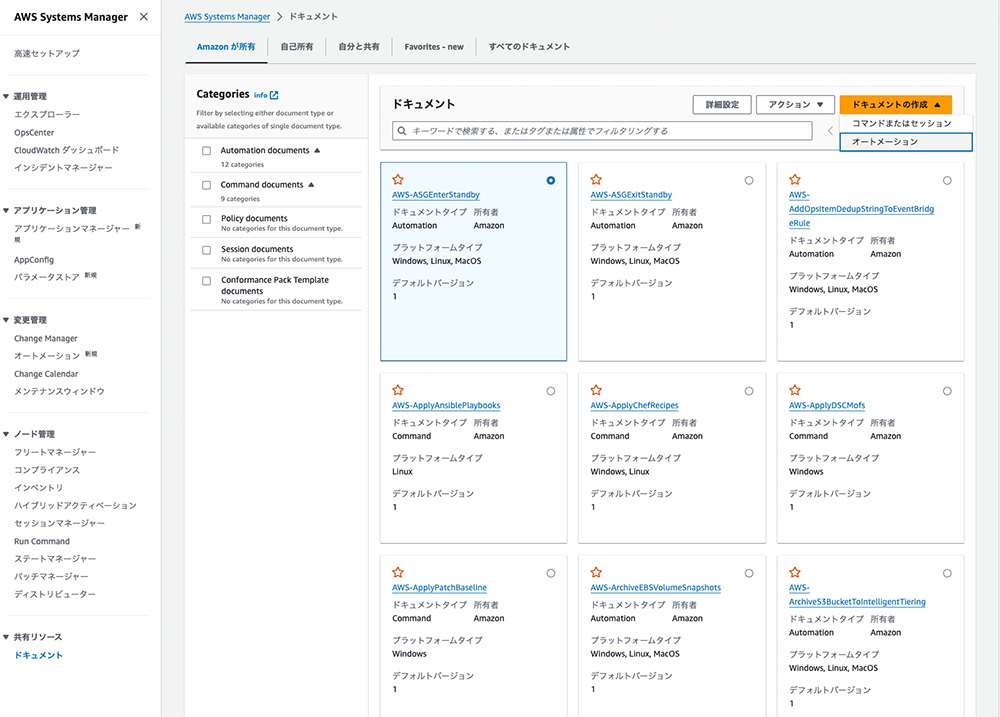The width and height of the screenshot is (1000, 717).
Task: Select AWS-ApplyDSCMofs radio button
Action: click(x=947, y=391)
